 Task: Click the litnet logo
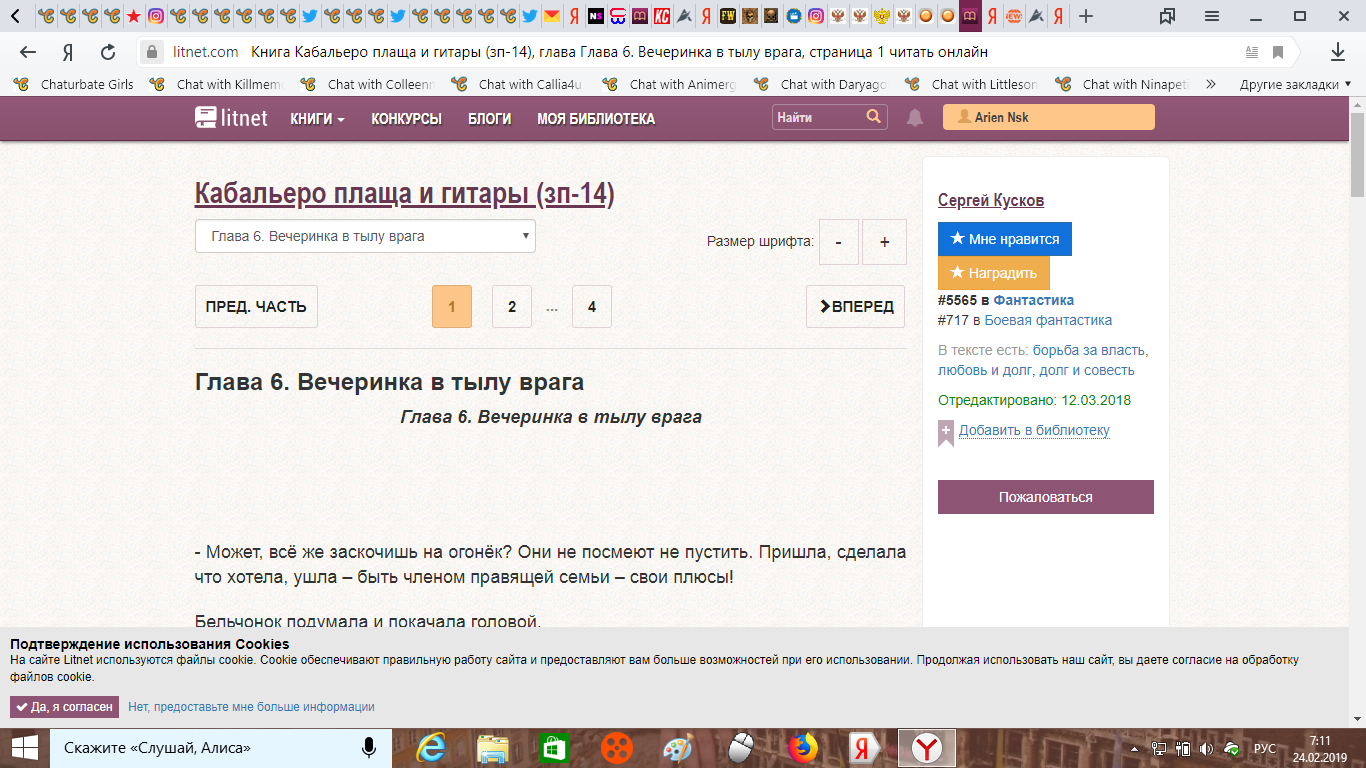click(231, 118)
